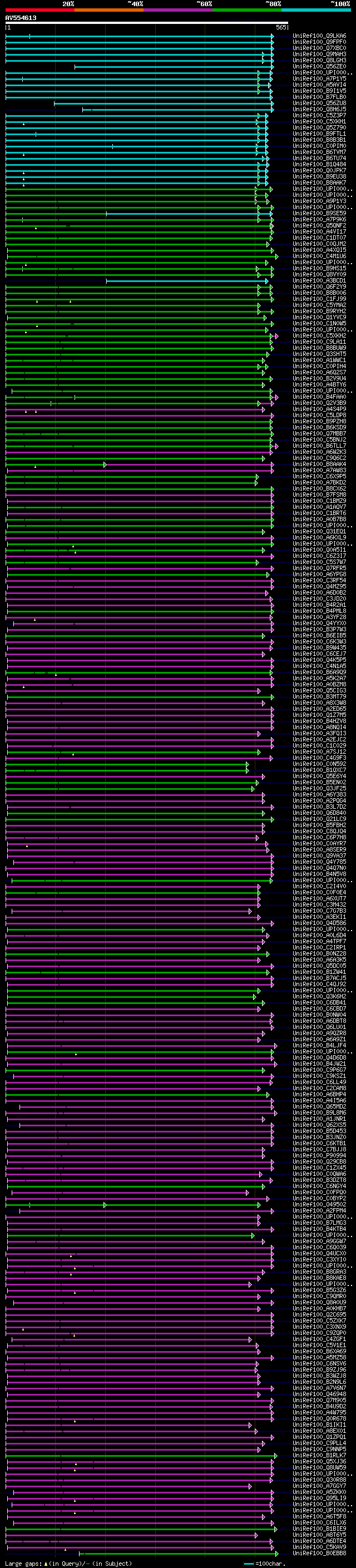
Task: Select hit UniRef100_A7P1Y5
Action: (319, 78)
